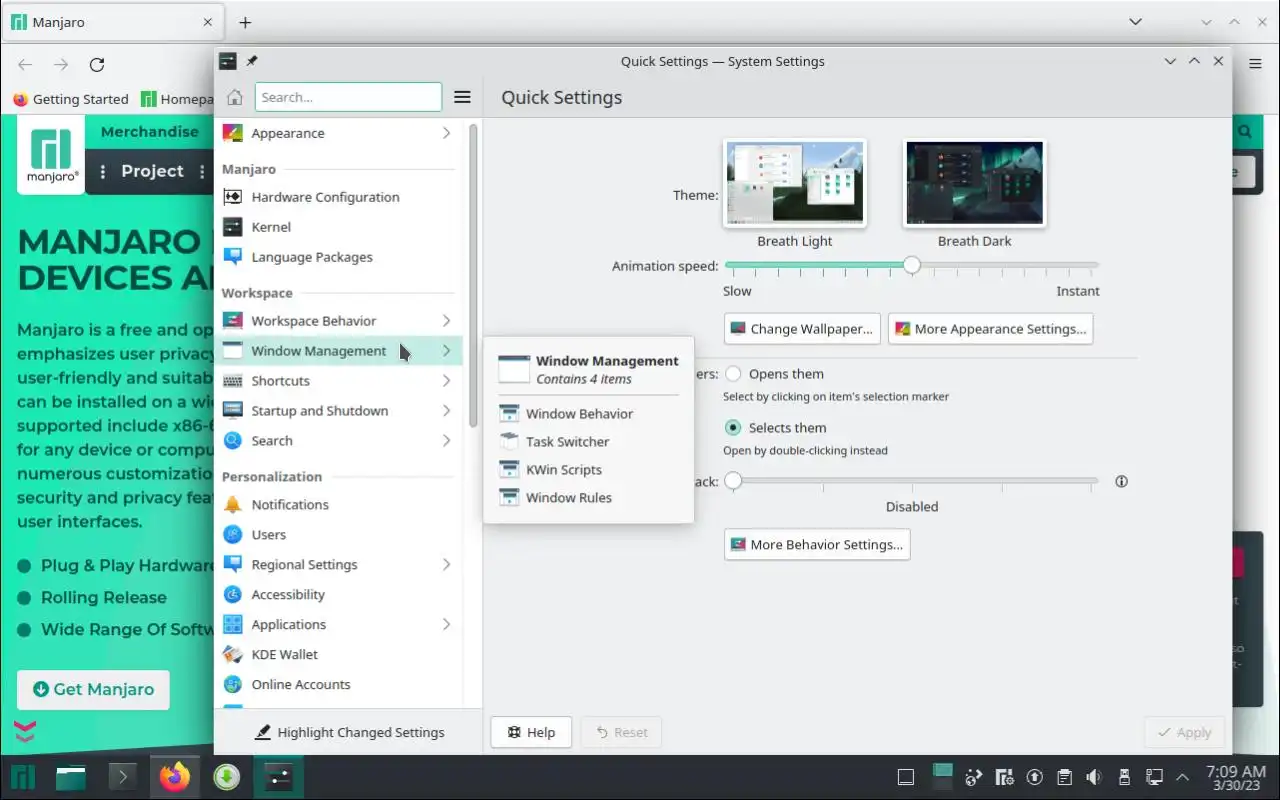Click the Regional Settings icon
Screen dimensions: 1280x800
tap(232, 565)
